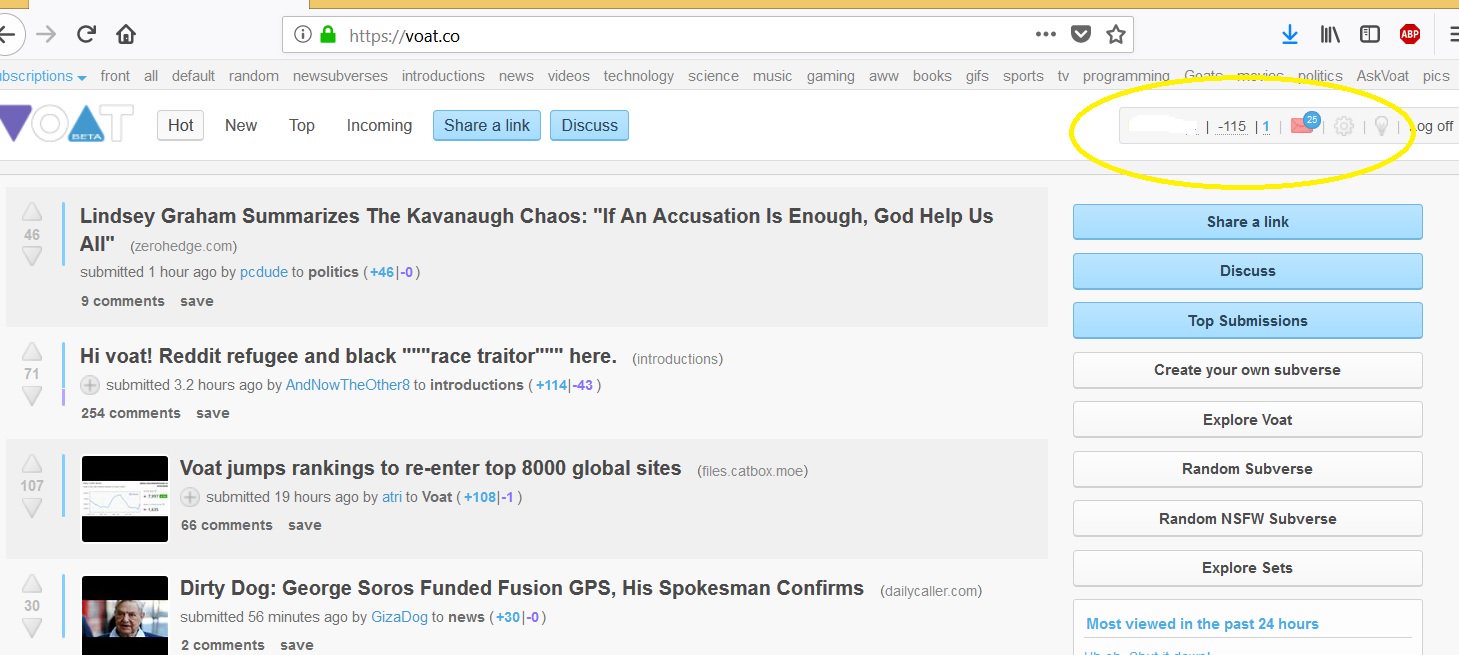Open user GizaDog's profile

pyautogui.click(x=399, y=617)
